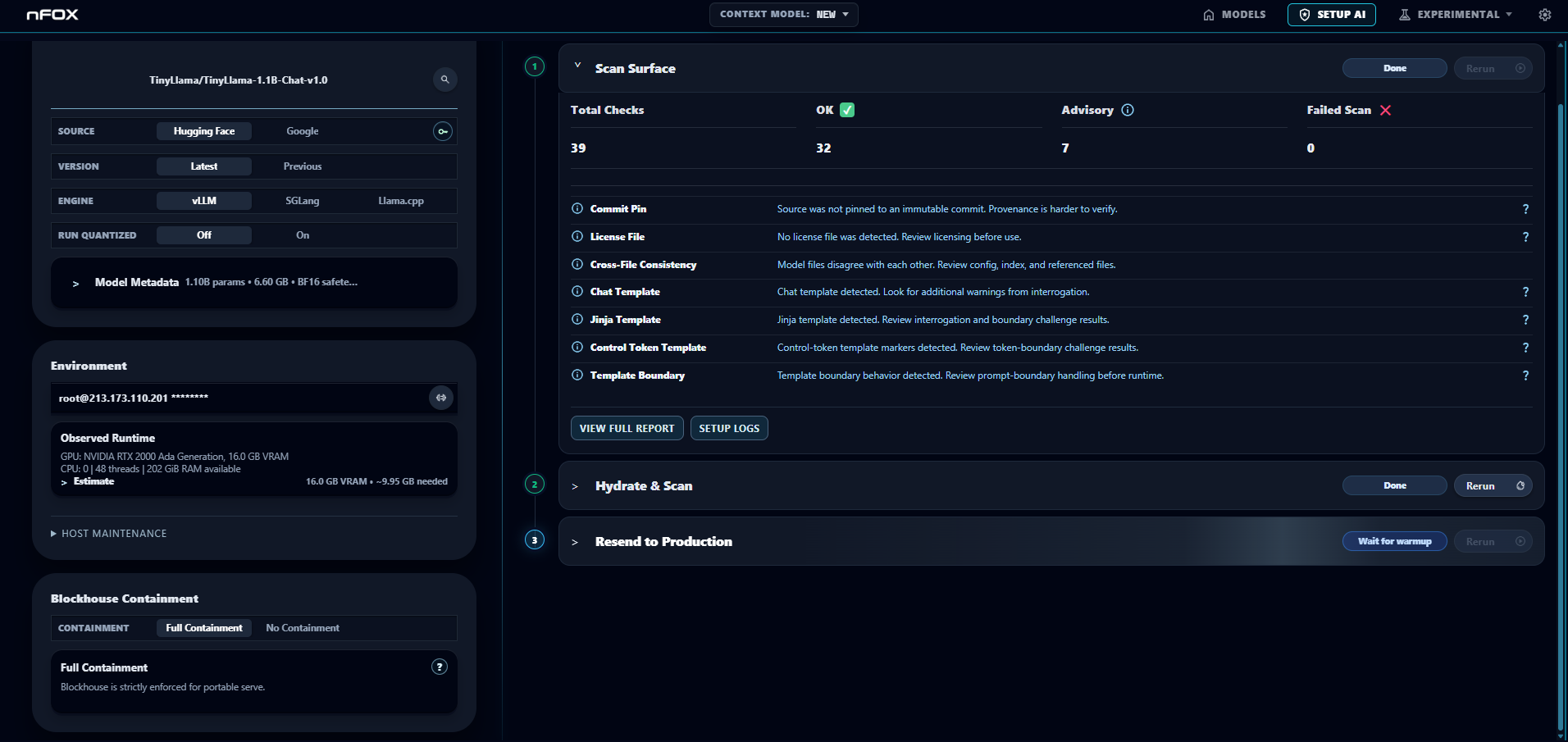Viewport: 1568px width, 742px height.
Task: Choose SGLang engine
Action: coord(303,201)
